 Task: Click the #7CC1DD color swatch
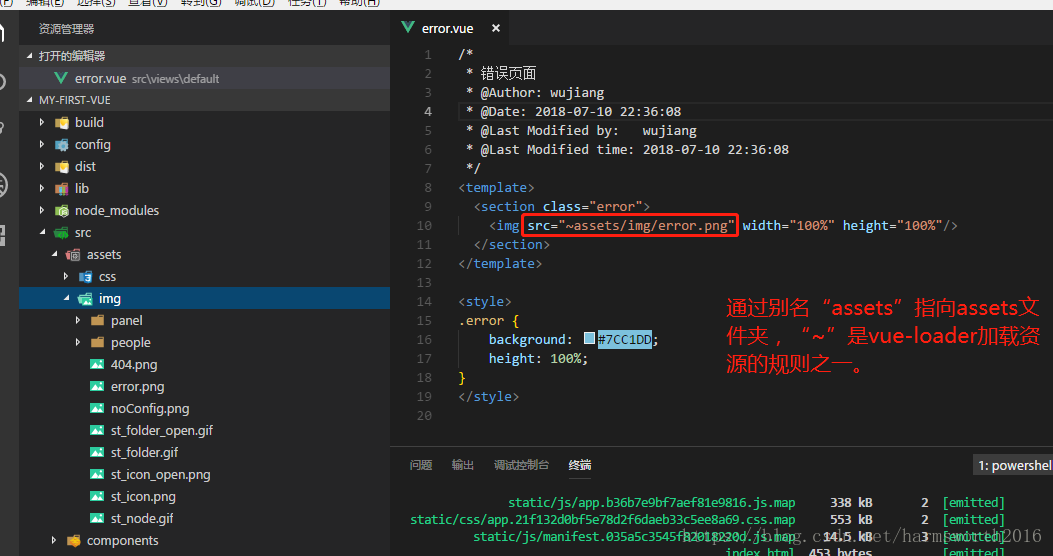tap(590, 338)
